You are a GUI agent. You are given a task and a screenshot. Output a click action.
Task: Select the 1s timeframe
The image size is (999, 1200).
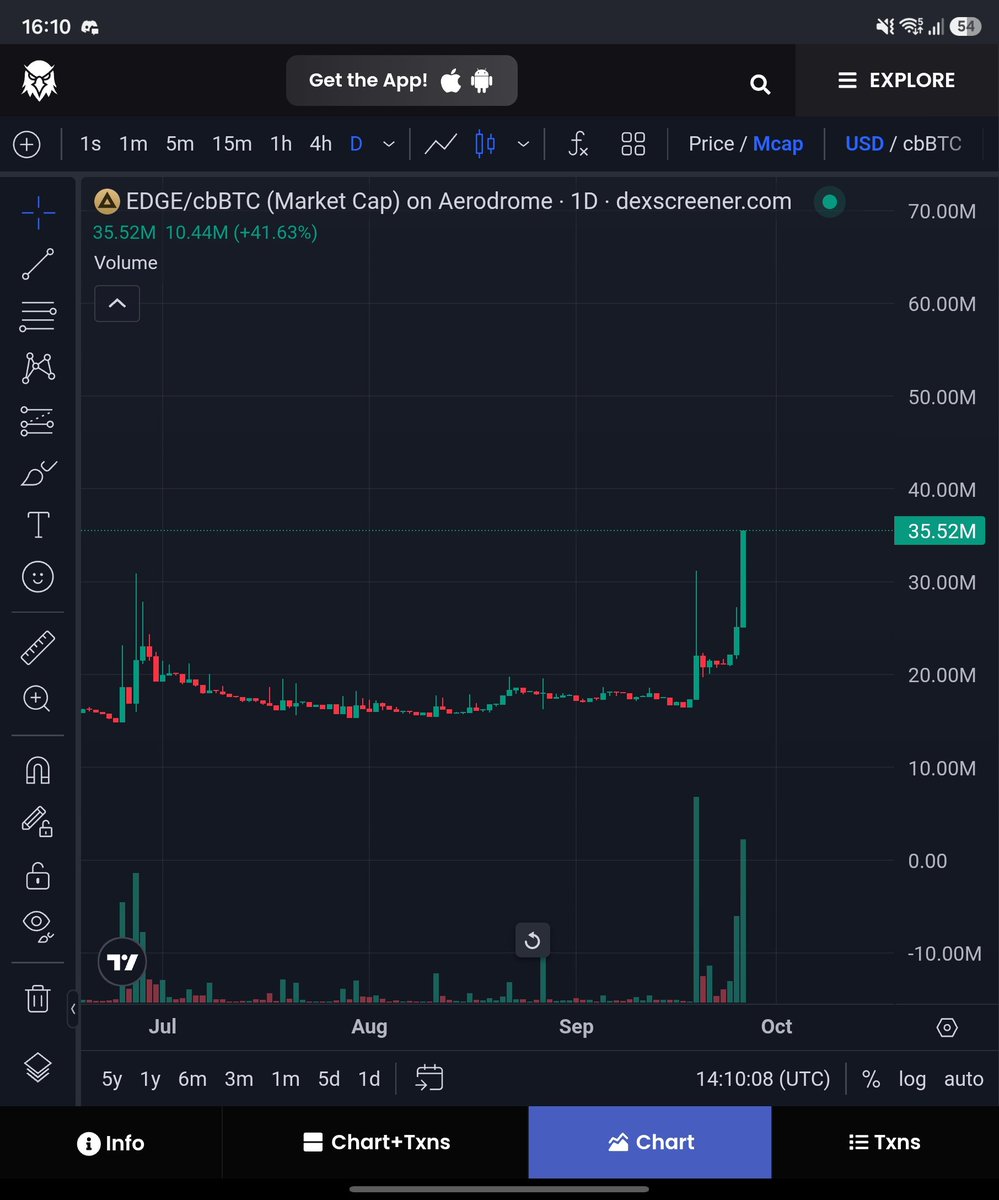[x=90, y=144]
